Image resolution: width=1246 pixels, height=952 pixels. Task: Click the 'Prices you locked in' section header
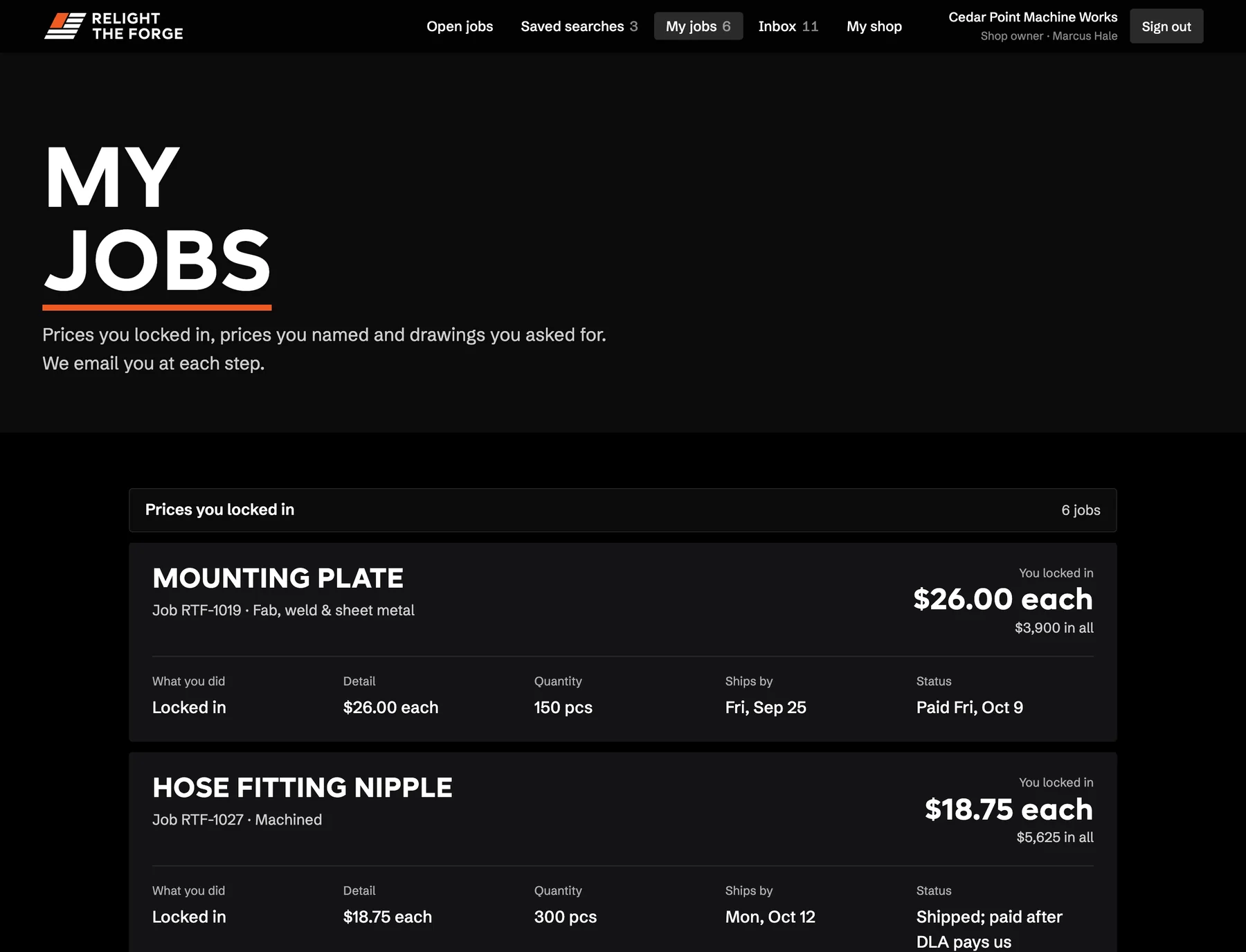[219, 510]
